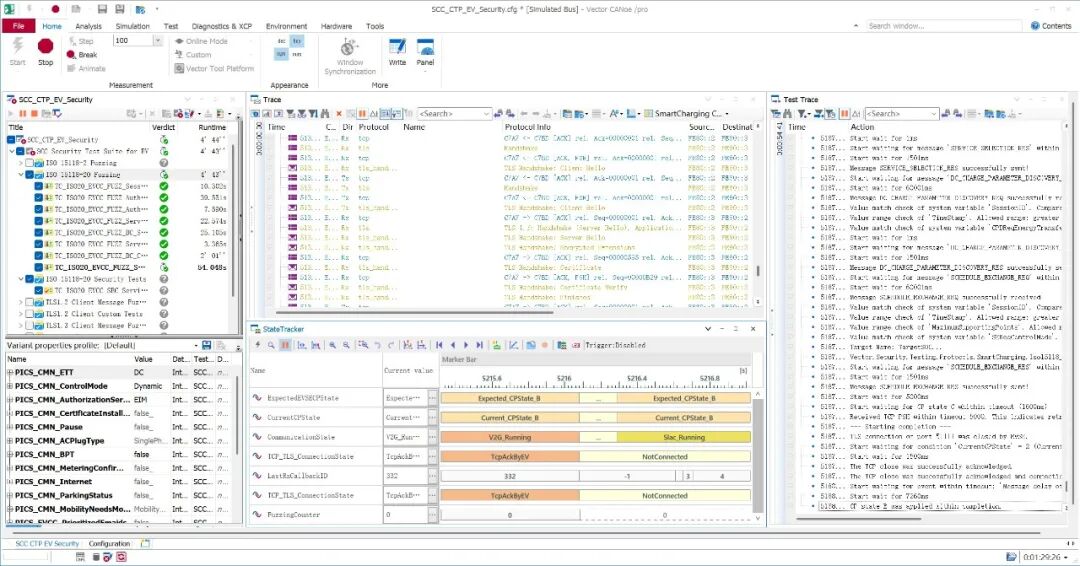Pause the StateTracker display
This screenshot has height=566, width=1080.
click(x=286, y=345)
